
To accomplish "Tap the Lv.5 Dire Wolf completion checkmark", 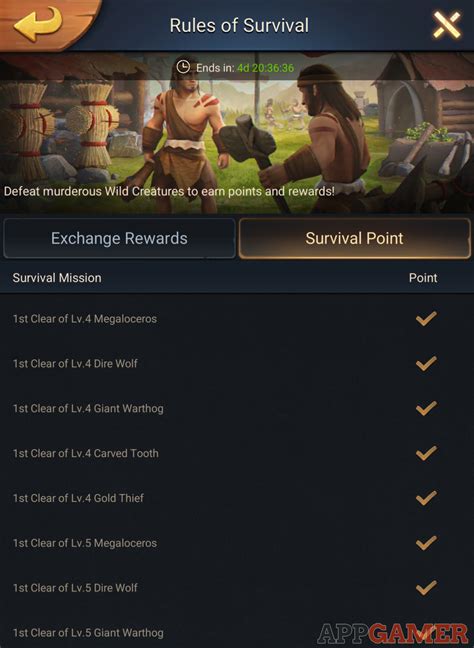I will (426, 588).
